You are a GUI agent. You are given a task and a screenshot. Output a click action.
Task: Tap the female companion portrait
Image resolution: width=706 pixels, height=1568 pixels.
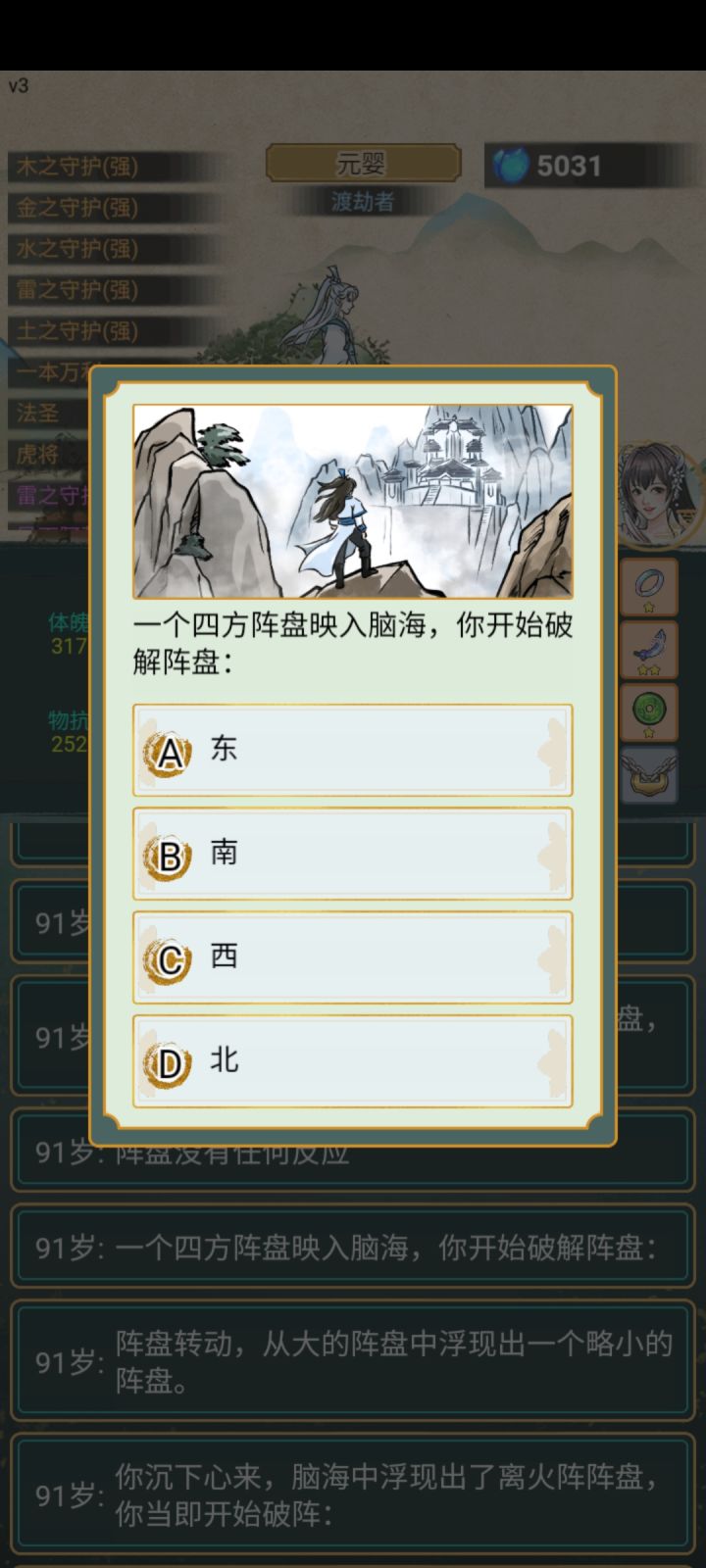659,493
